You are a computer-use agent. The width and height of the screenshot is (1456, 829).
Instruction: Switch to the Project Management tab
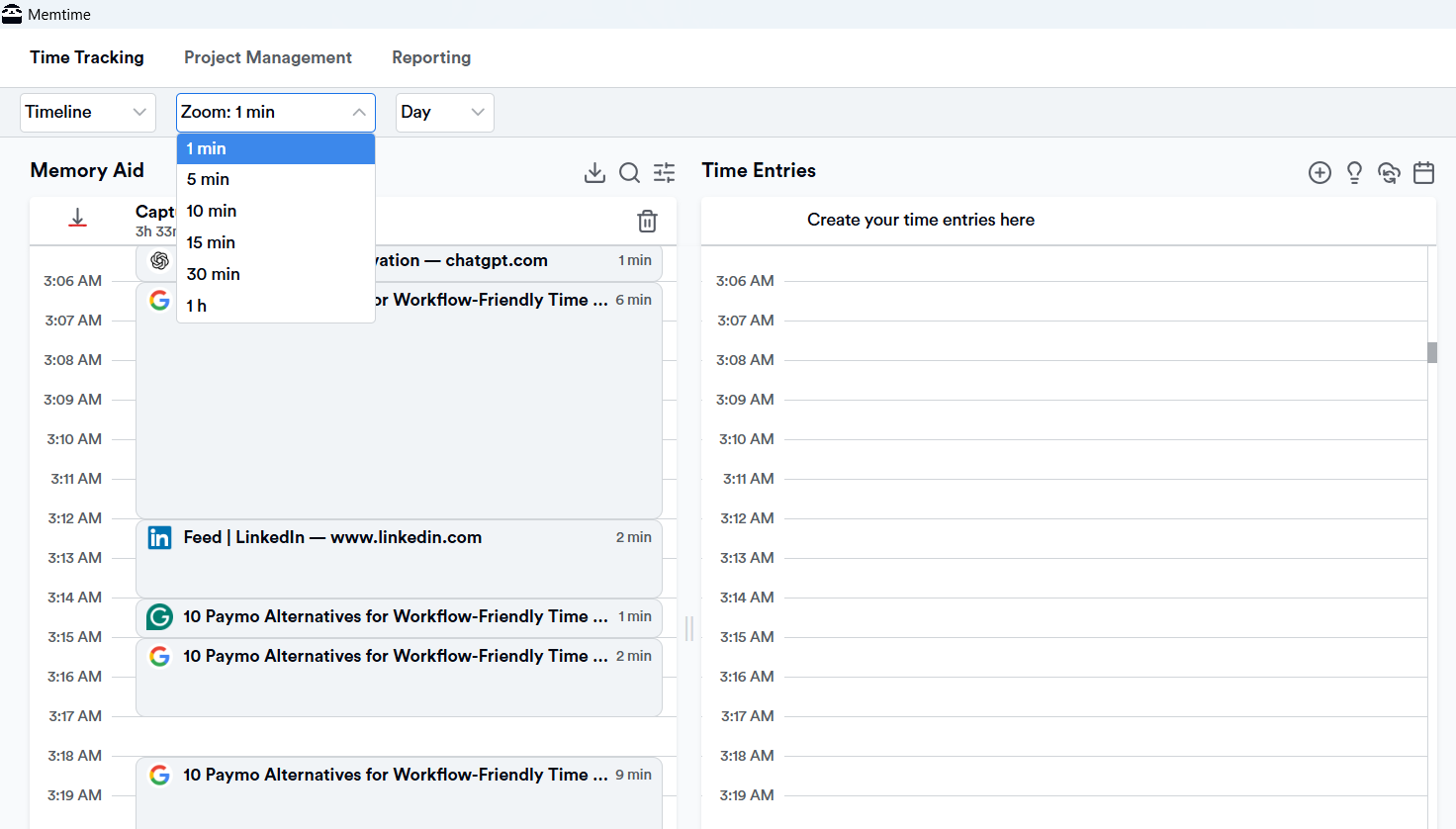pyautogui.click(x=268, y=57)
